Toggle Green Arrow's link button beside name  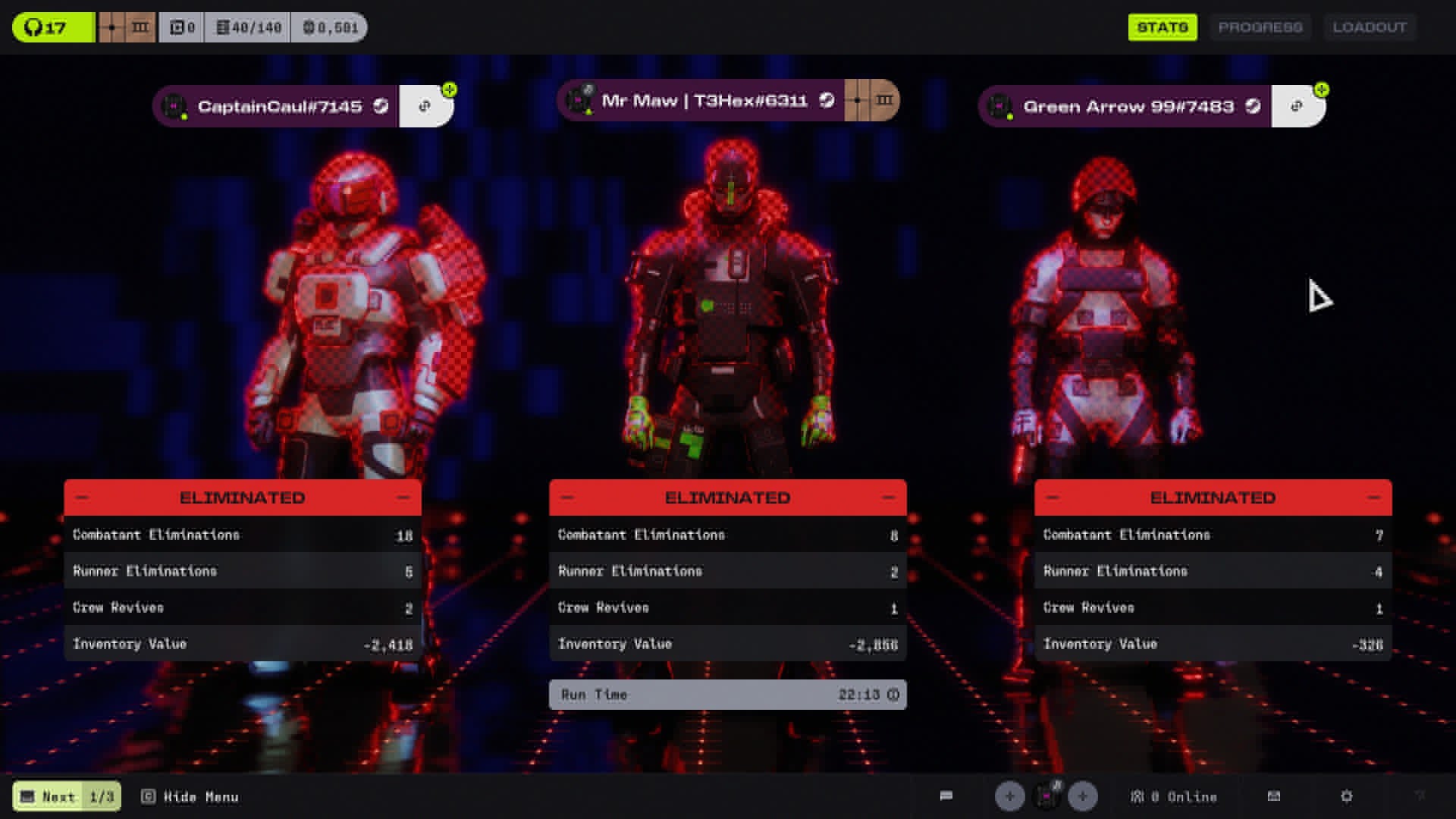[1296, 107]
